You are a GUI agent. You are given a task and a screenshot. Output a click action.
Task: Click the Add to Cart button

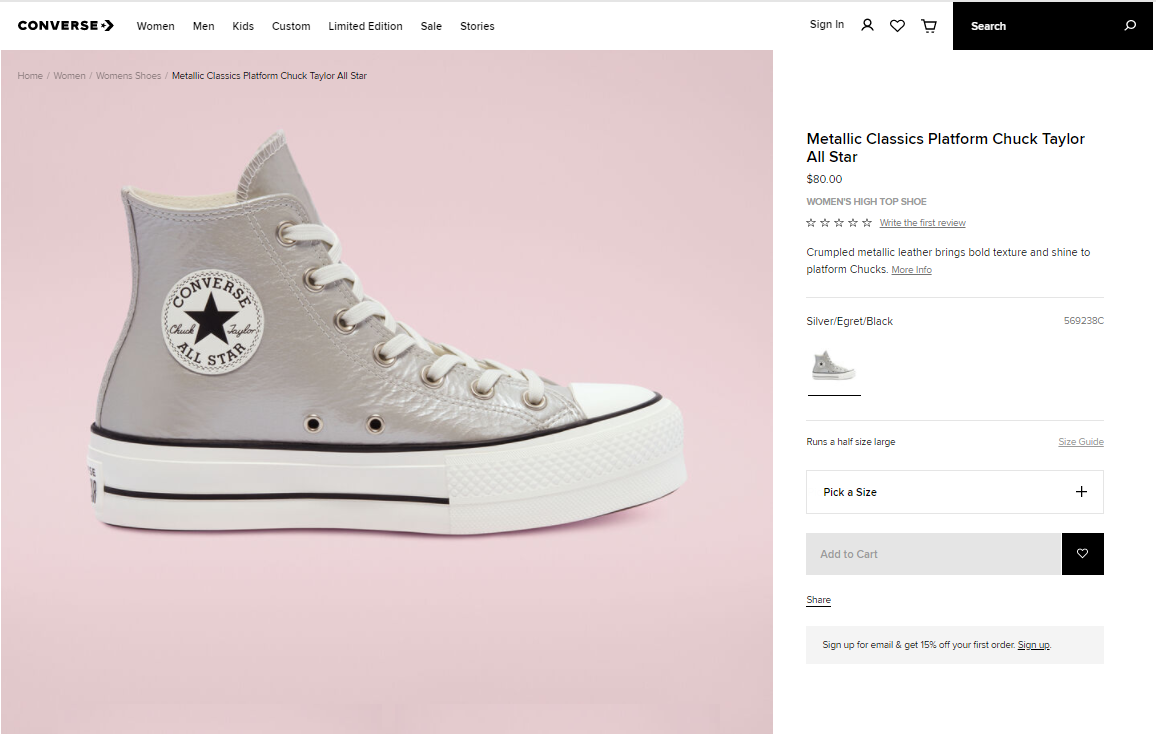coord(933,553)
